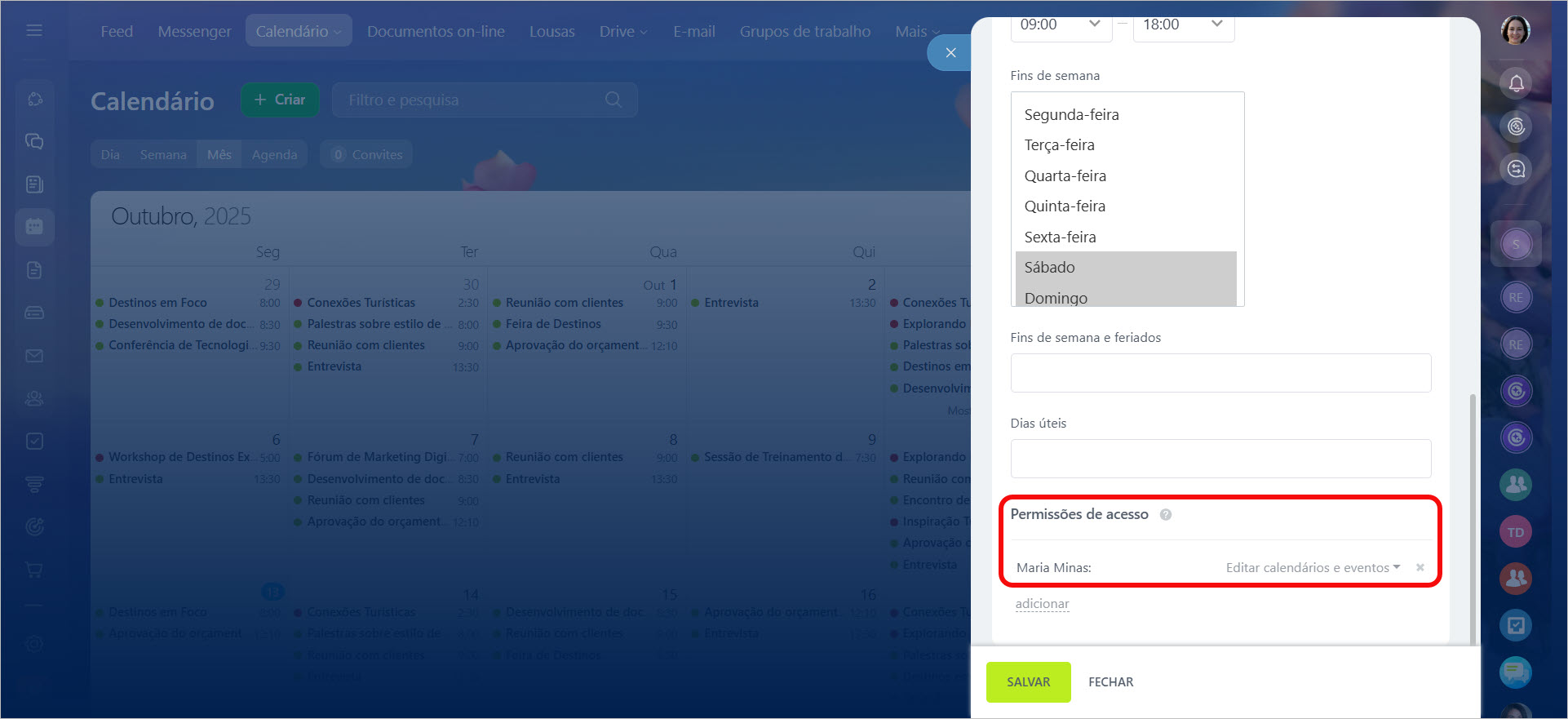1568x719 pixels.
Task: Select Domingo in weekend list
Action: click(1126, 298)
